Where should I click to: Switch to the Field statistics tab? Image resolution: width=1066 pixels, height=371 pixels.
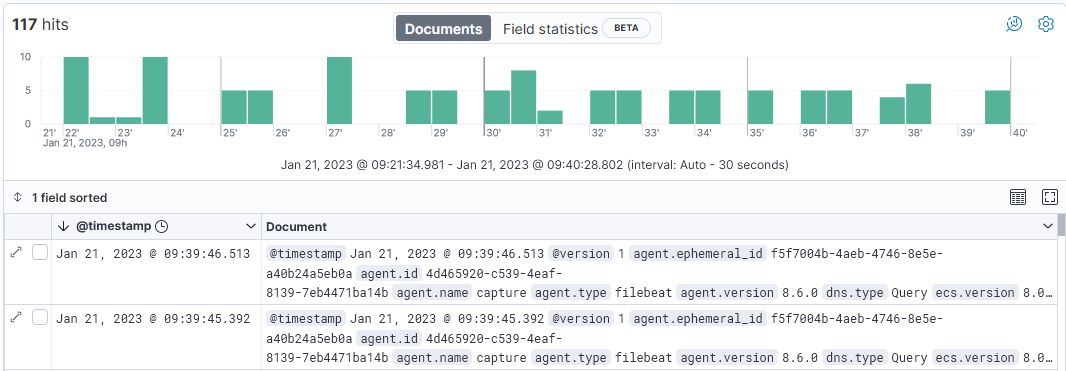[550, 29]
